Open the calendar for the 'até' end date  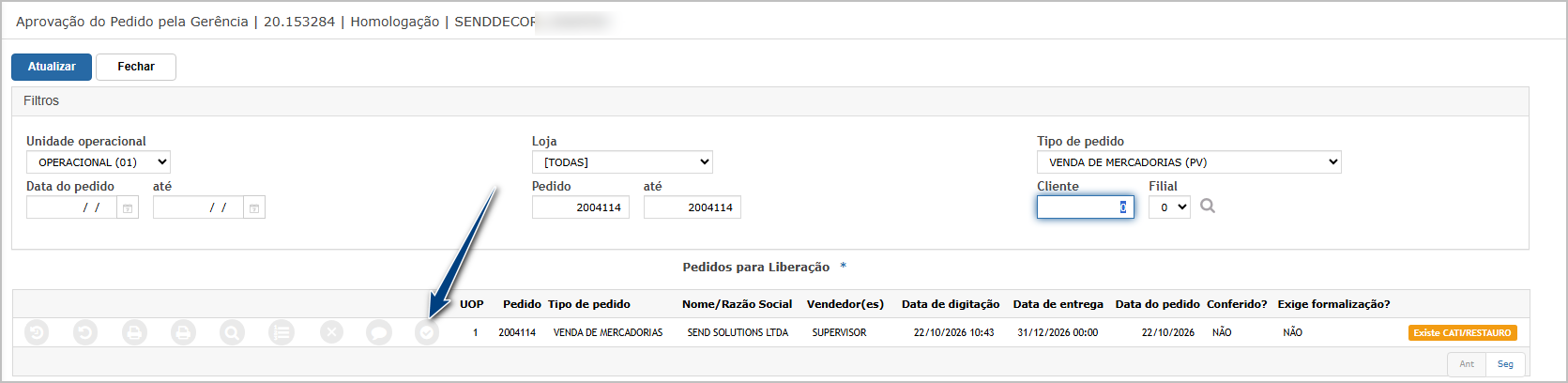coord(254,207)
